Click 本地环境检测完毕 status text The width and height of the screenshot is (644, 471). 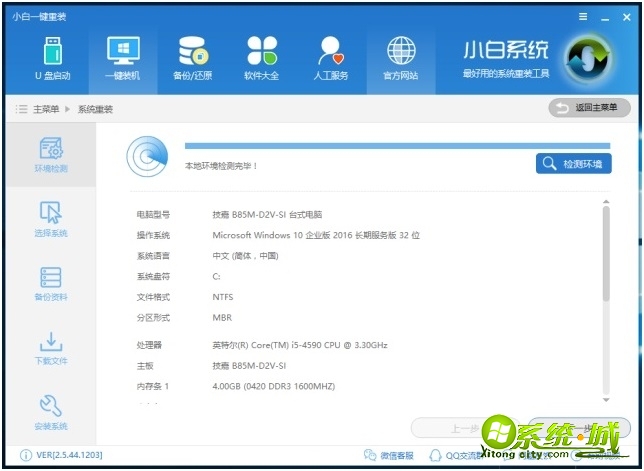[x=221, y=166]
